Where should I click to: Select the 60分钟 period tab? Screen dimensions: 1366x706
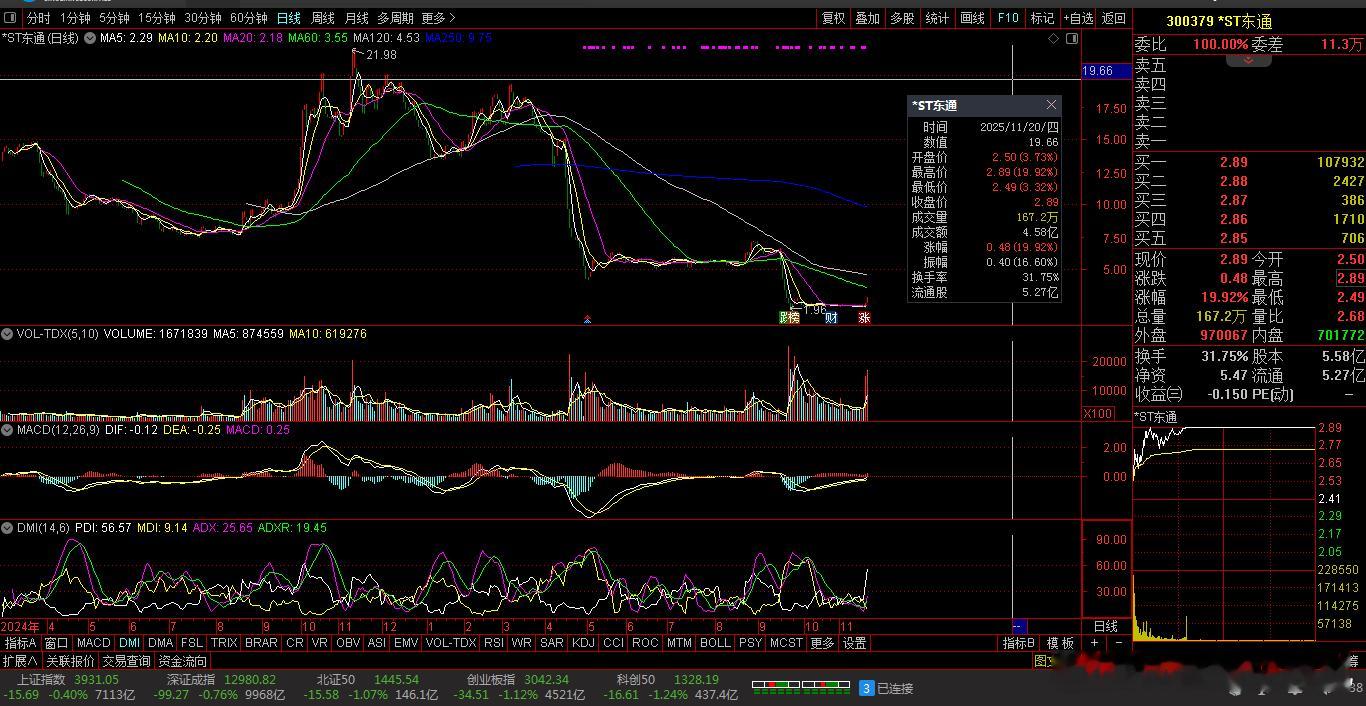(249, 18)
